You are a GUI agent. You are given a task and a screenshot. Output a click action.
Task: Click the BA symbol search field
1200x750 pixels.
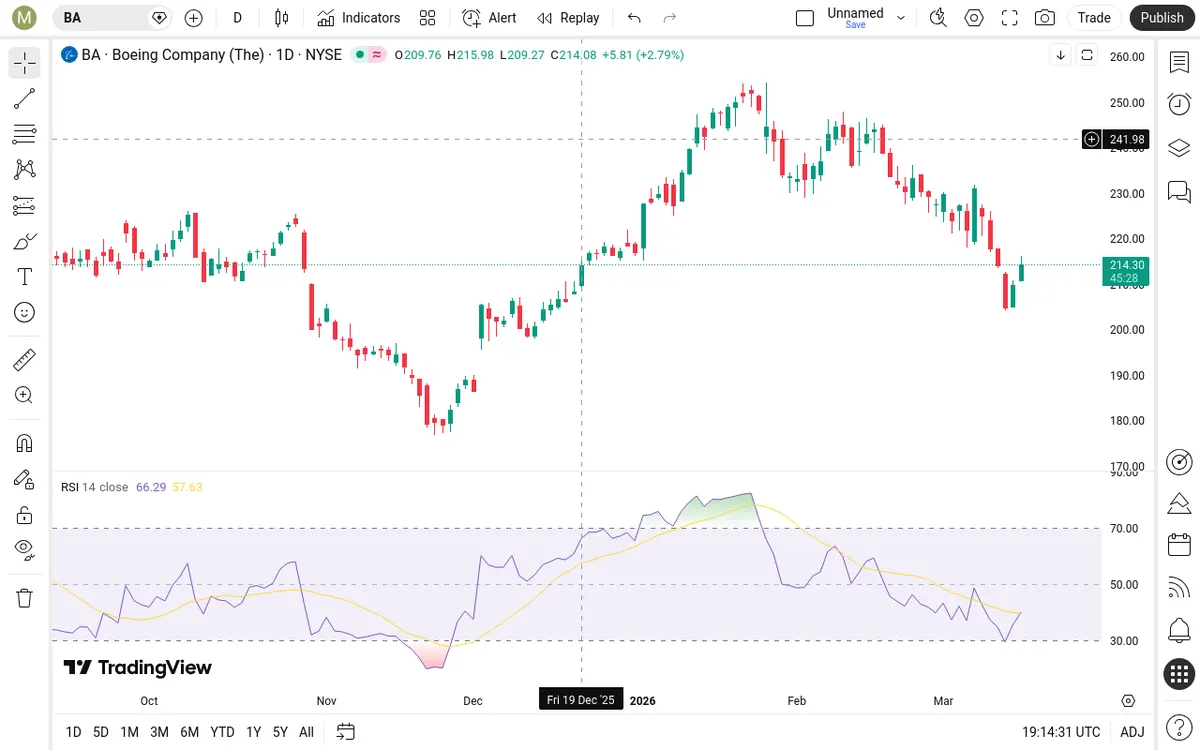[112, 18]
